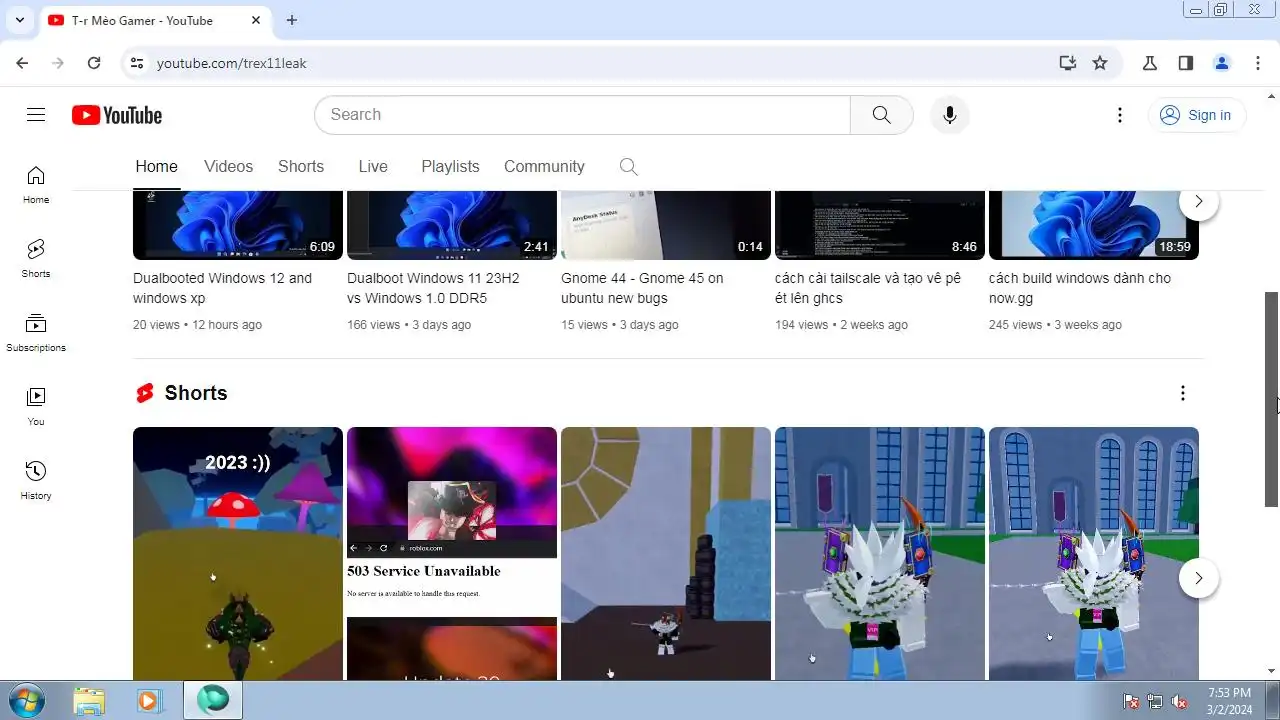Play the 0:14 video thumbnail
Image resolution: width=1280 pixels, height=720 pixels.
666,225
